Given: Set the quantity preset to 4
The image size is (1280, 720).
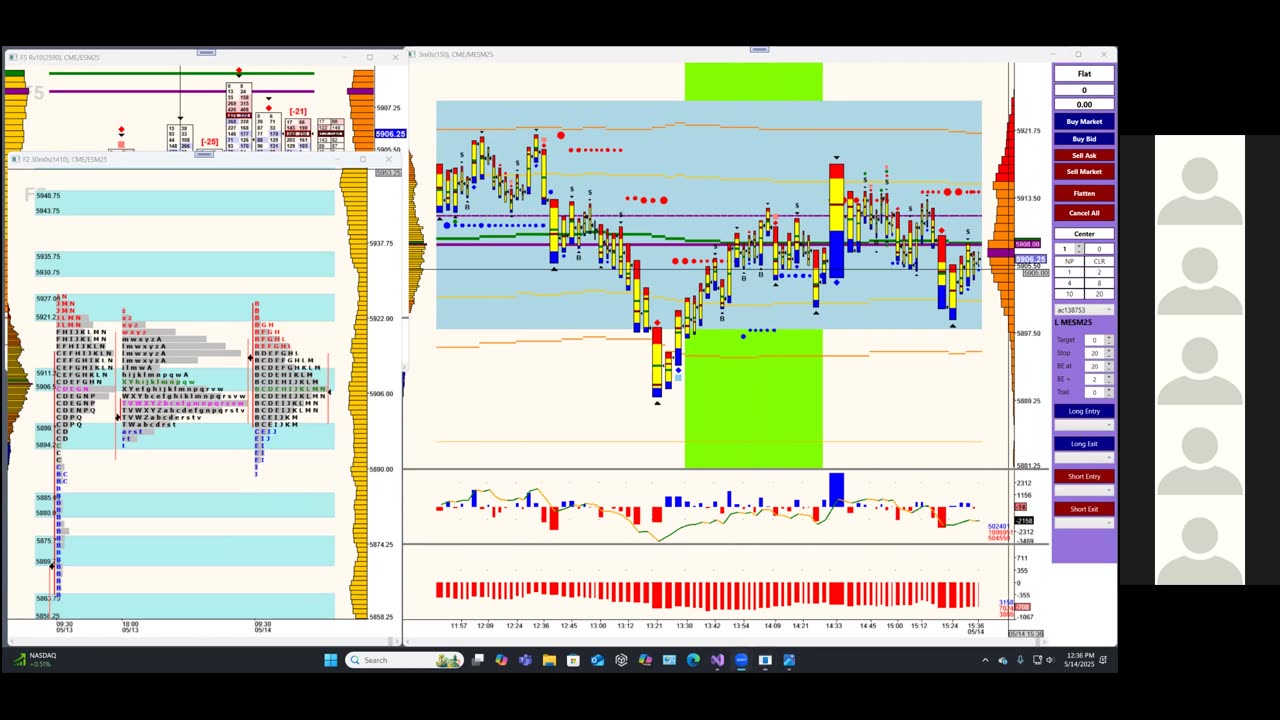Looking at the screenshot, I should [1068, 283].
